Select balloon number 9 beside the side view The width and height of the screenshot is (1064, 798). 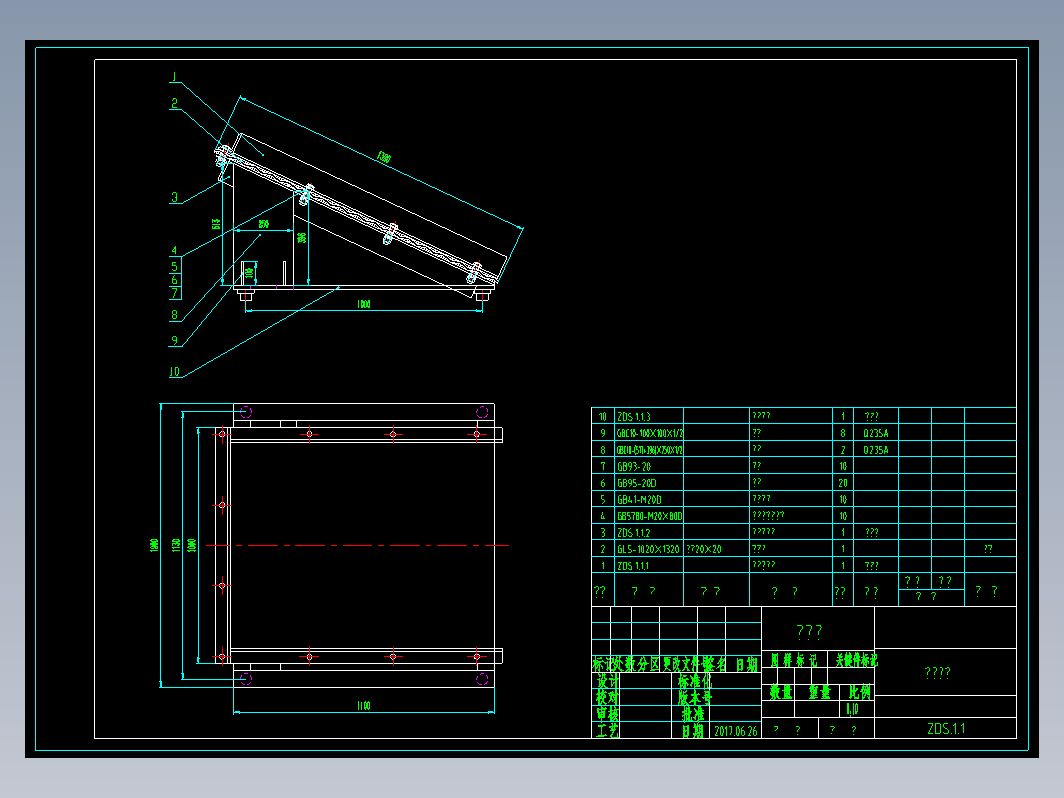click(174, 340)
